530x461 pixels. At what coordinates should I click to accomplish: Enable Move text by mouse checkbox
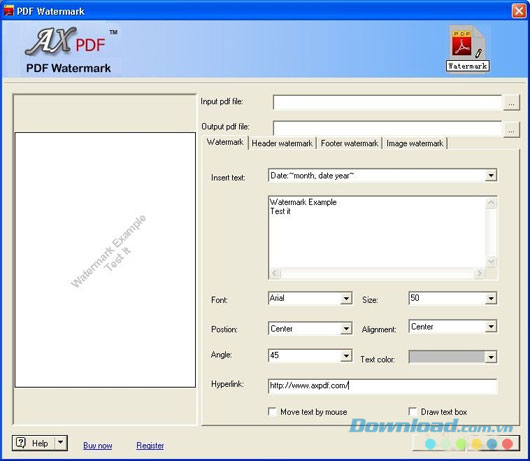pos(272,412)
